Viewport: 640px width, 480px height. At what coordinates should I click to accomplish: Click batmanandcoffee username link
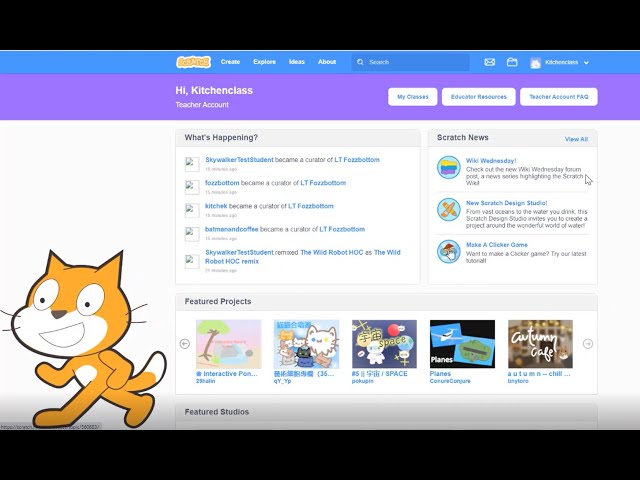(231, 229)
